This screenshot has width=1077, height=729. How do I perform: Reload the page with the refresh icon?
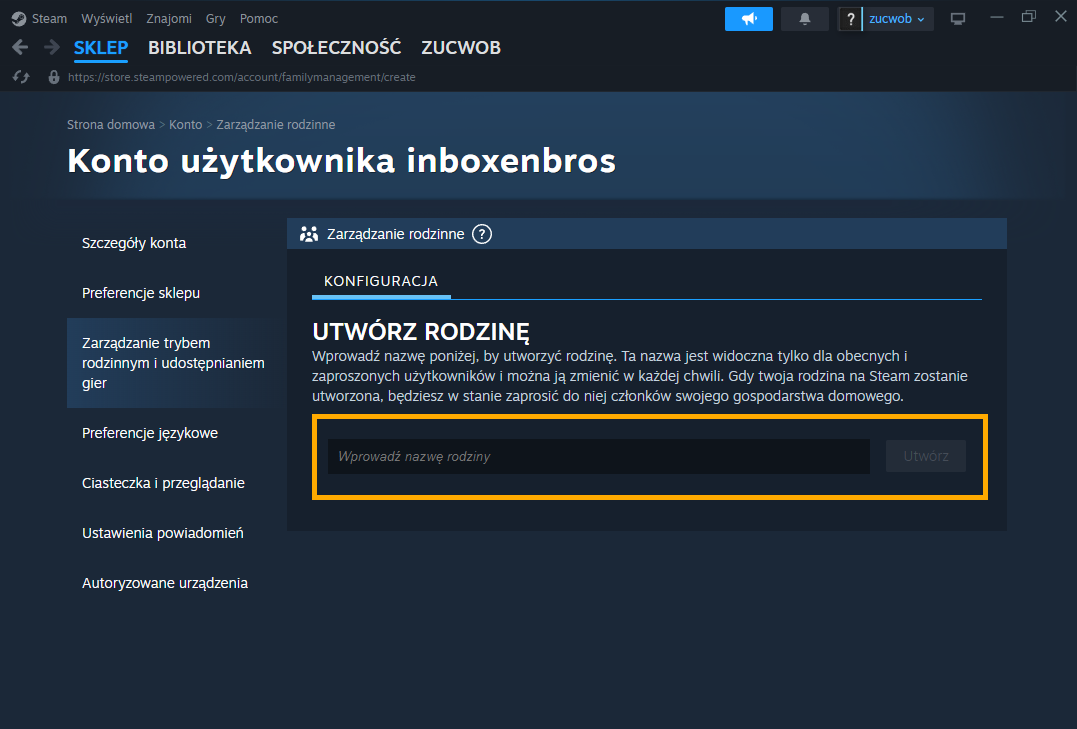click(x=21, y=77)
